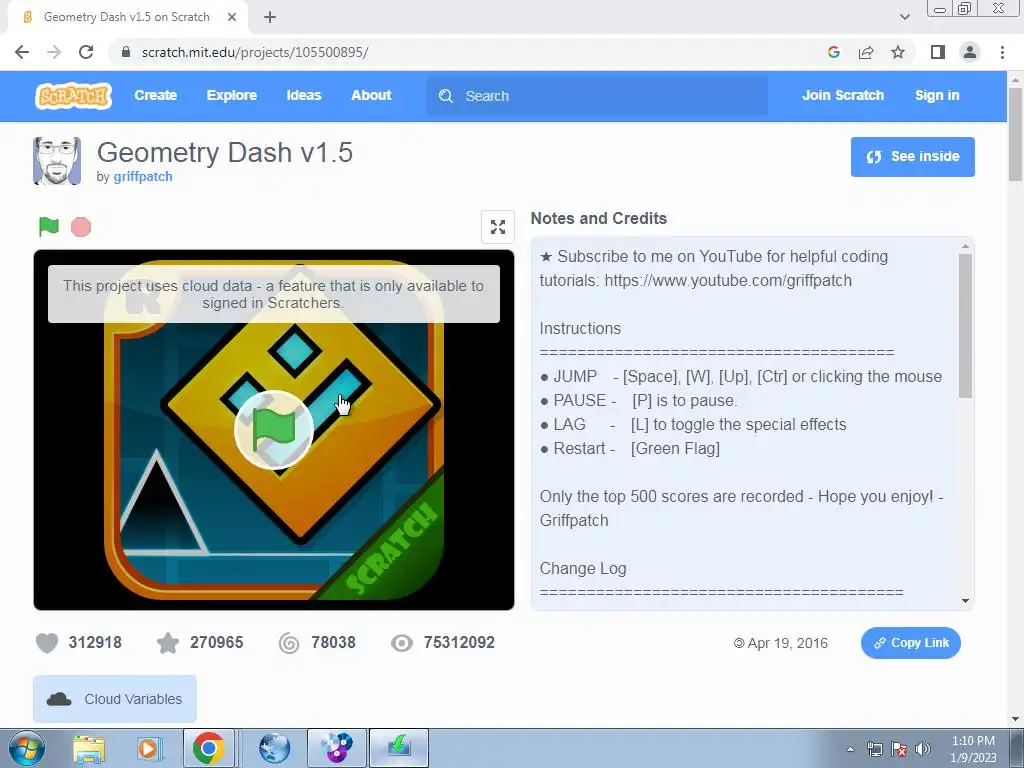
Task: View site information lock icon
Action: (126, 52)
